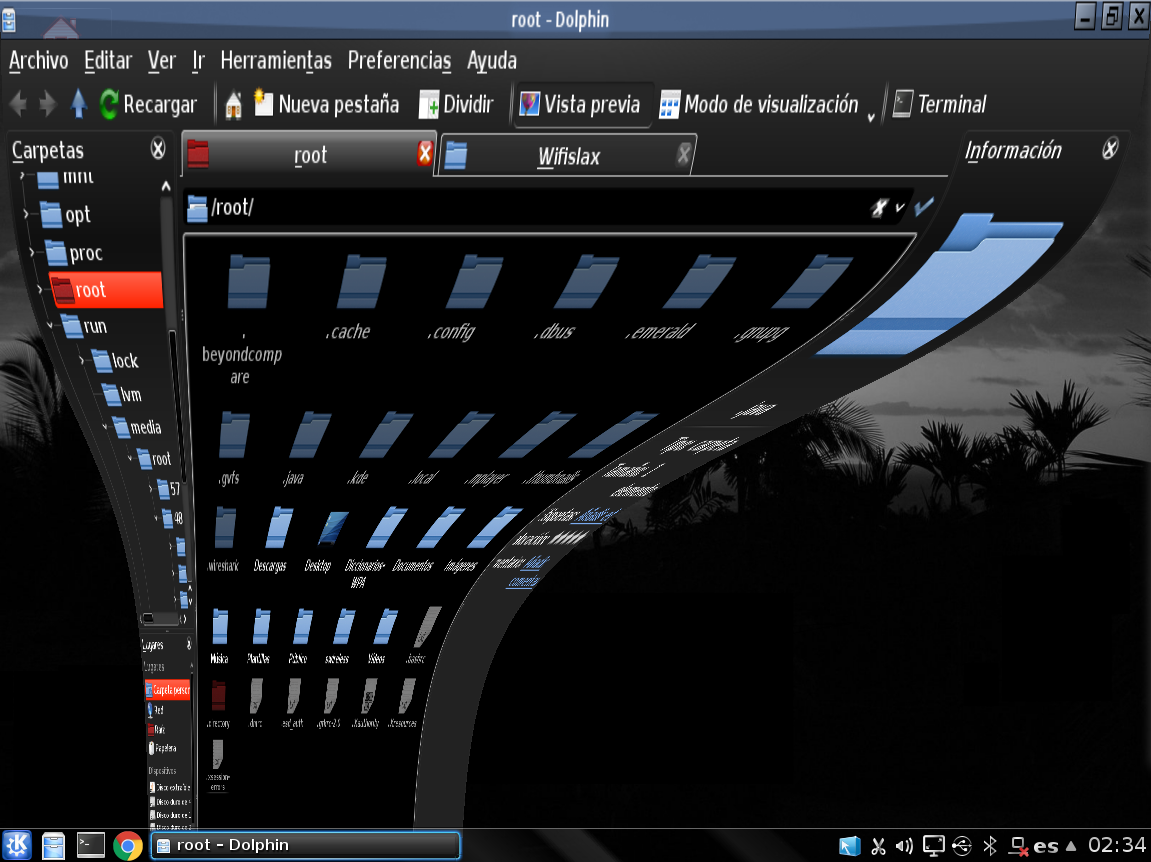Open the Preferencias menu
The height and width of the screenshot is (862, 1151).
(x=399, y=60)
